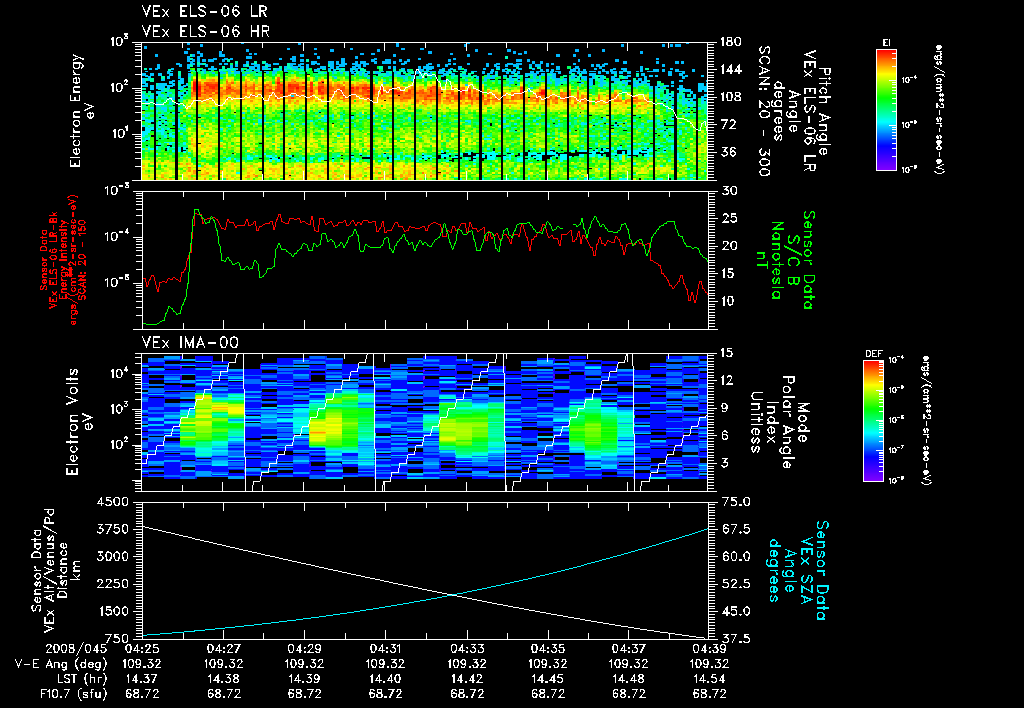Click the 04:37 time tick label
The height and width of the screenshot is (708, 1024).
(x=629, y=649)
